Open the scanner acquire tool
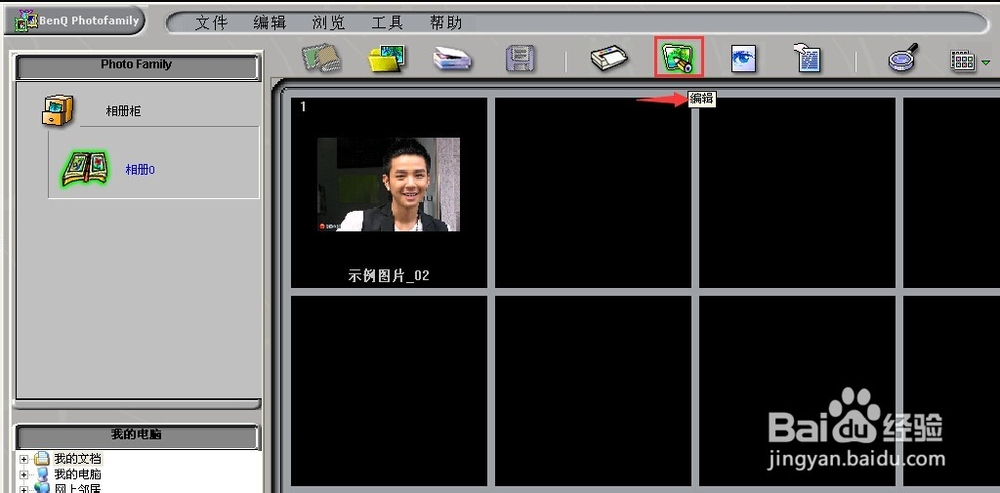Screen dimensions: 1000x493 [x=452, y=58]
